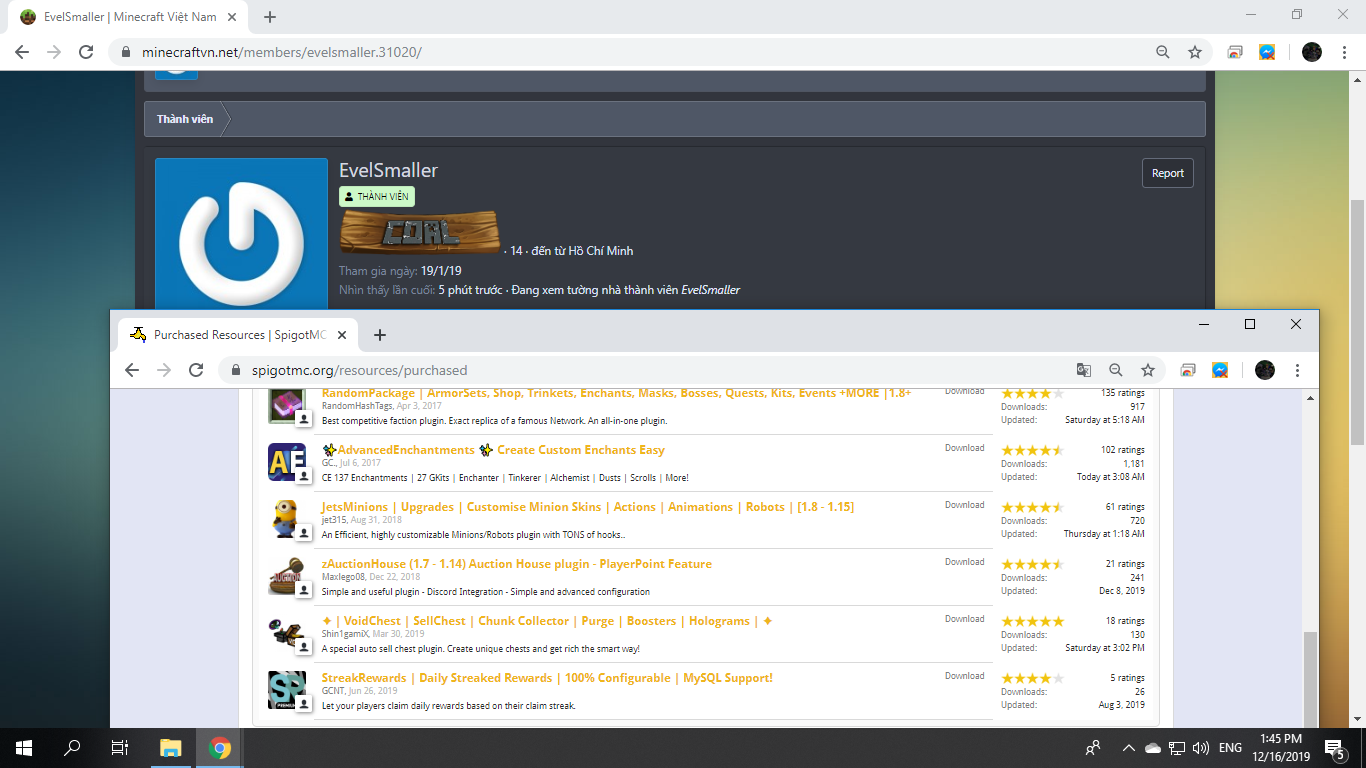Click the Chrome icon on the taskbar
Image resolution: width=1366 pixels, height=768 pixels.
(x=220, y=748)
